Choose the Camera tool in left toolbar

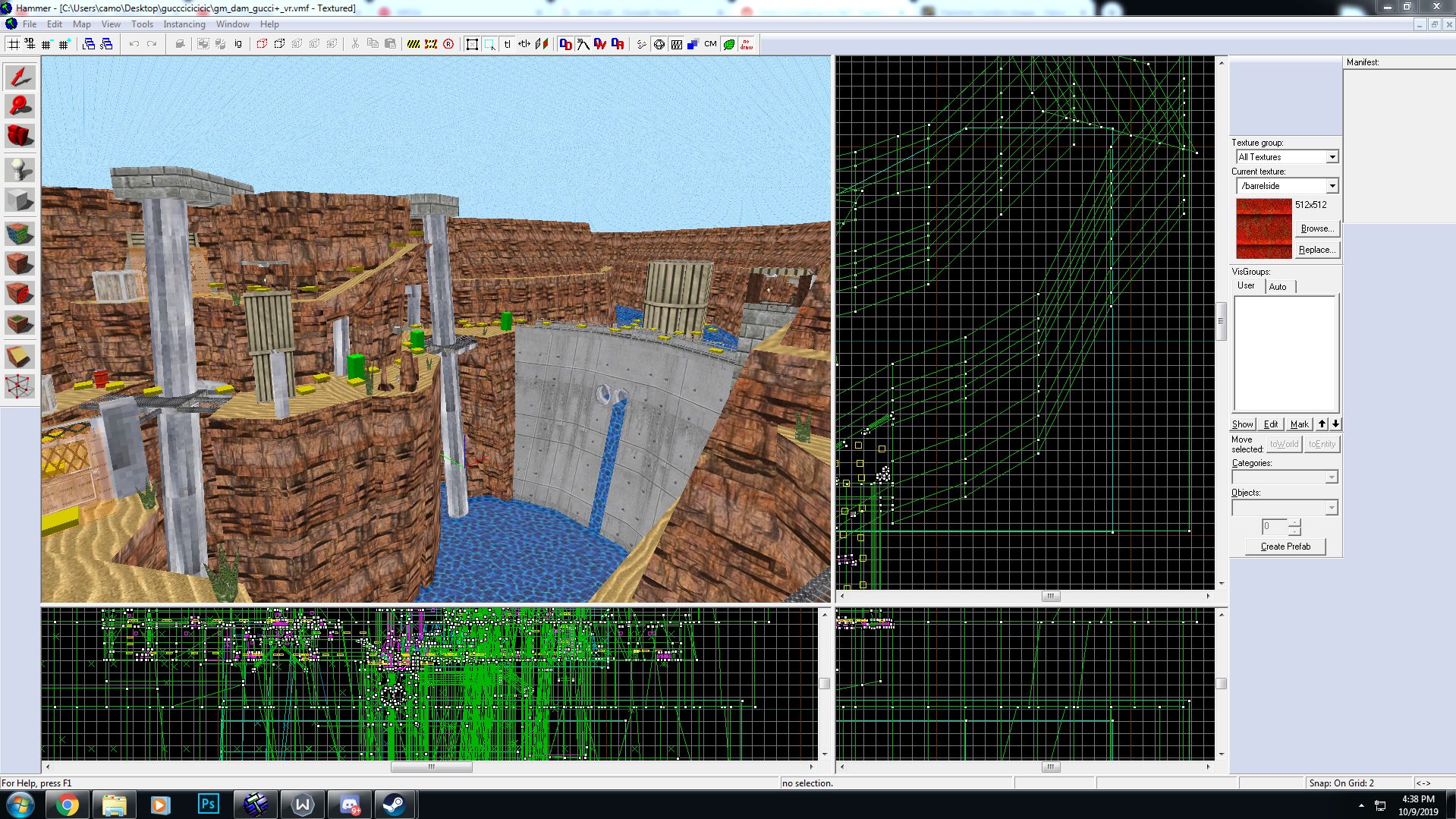[20, 136]
